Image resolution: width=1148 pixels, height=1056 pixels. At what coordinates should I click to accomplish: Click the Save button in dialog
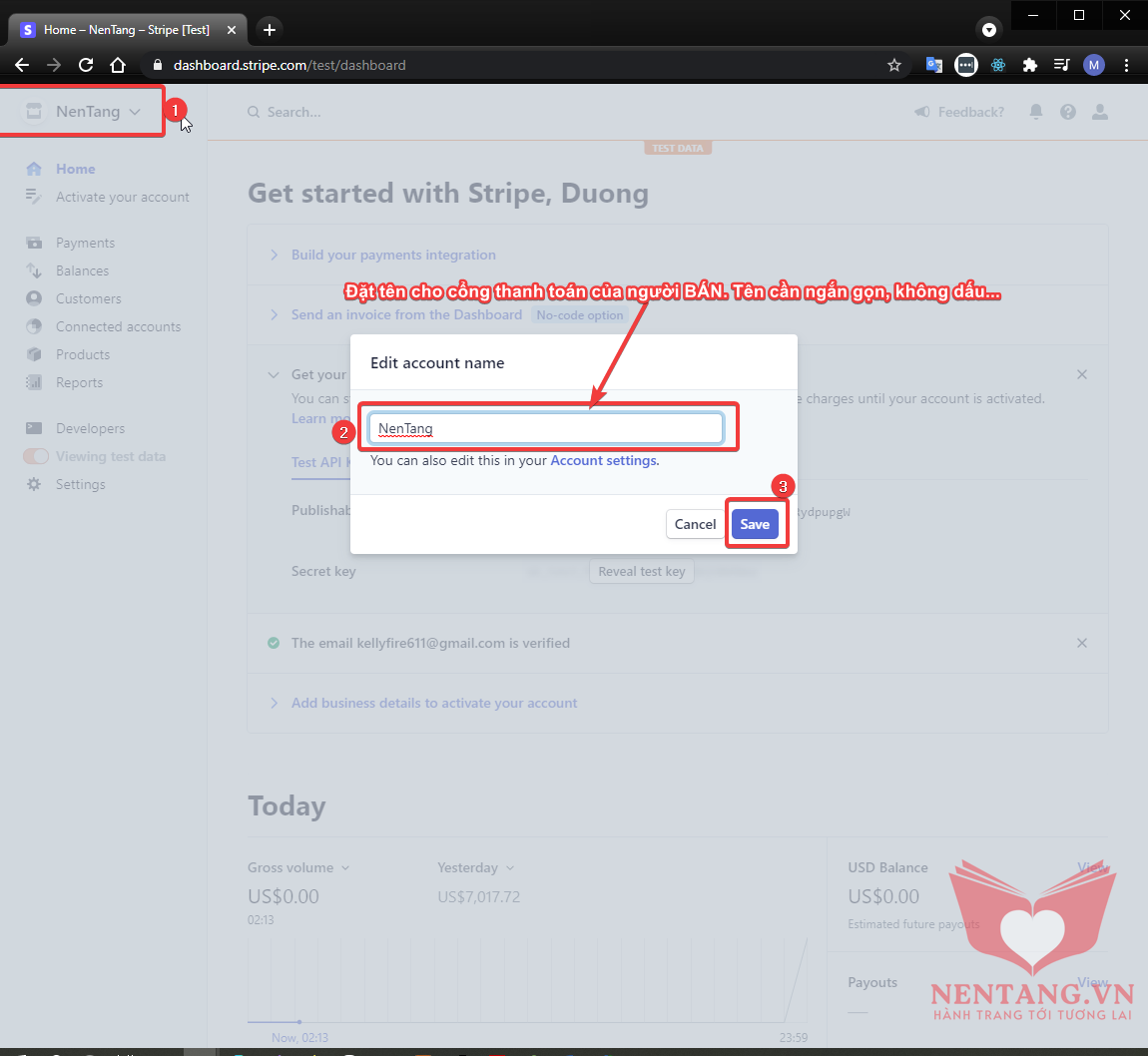click(x=755, y=524)
